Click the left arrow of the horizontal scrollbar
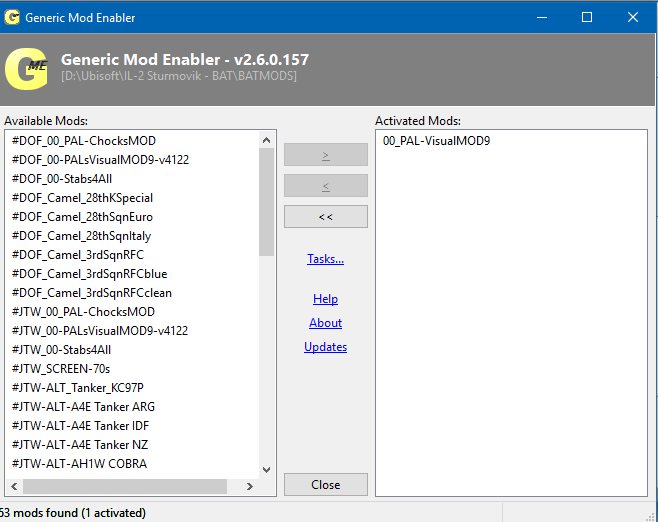The height and width of the screenshot is (522, 658). click(x=14, y=486)
